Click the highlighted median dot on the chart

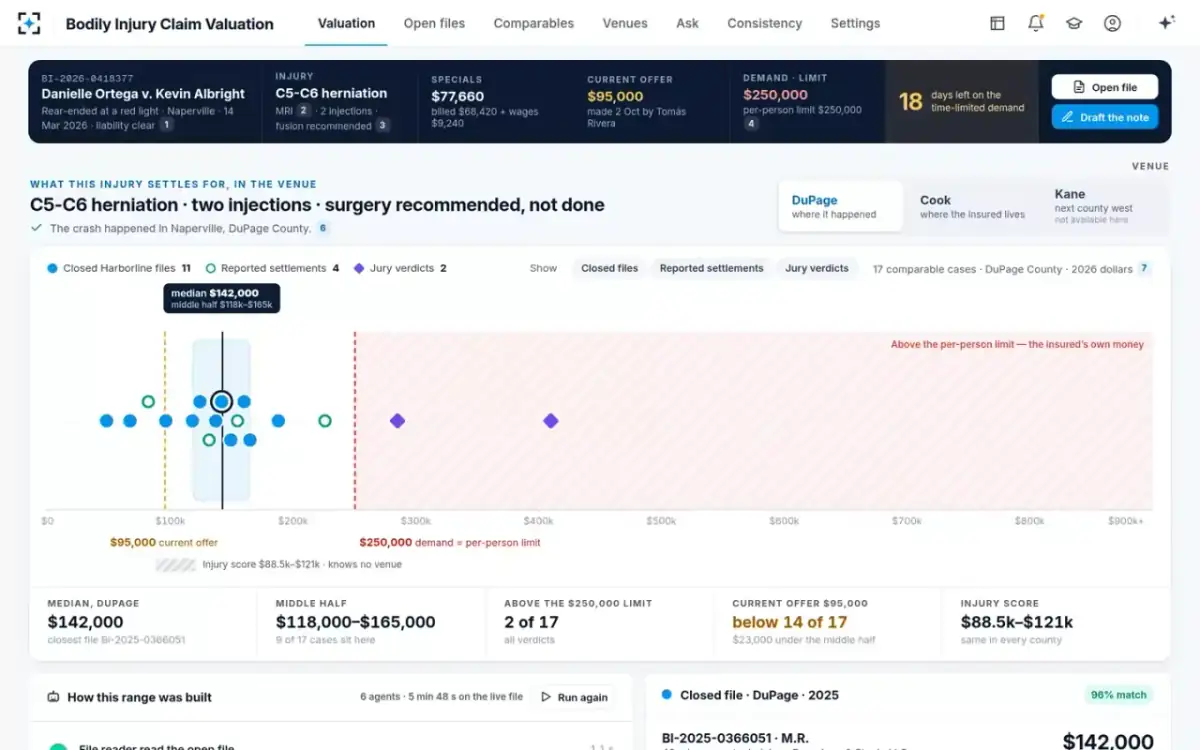(x=222, y=402)
